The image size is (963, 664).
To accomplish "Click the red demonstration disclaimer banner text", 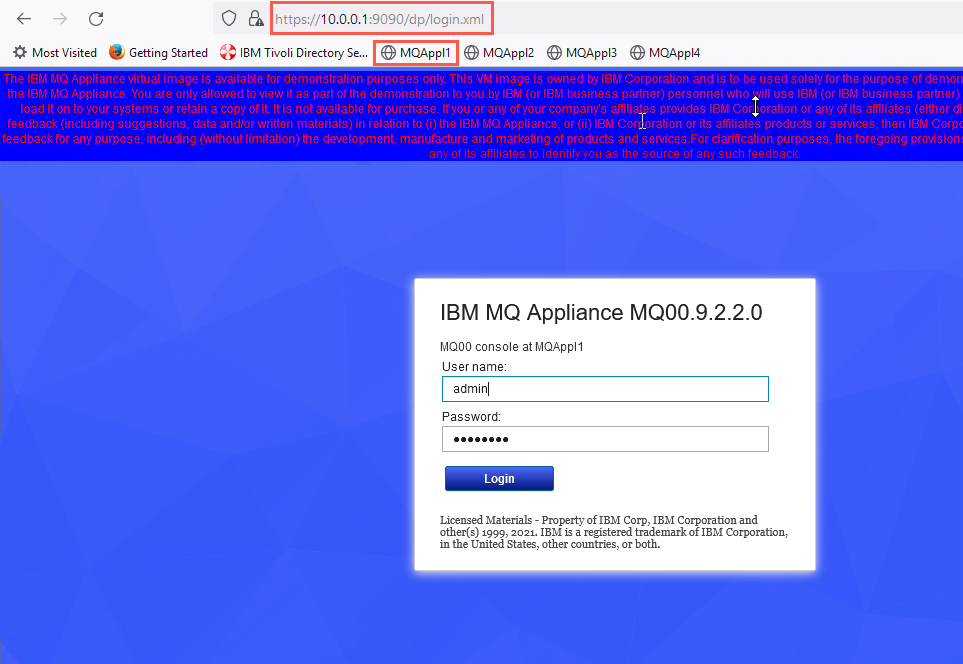I will (x=482, y=116).
